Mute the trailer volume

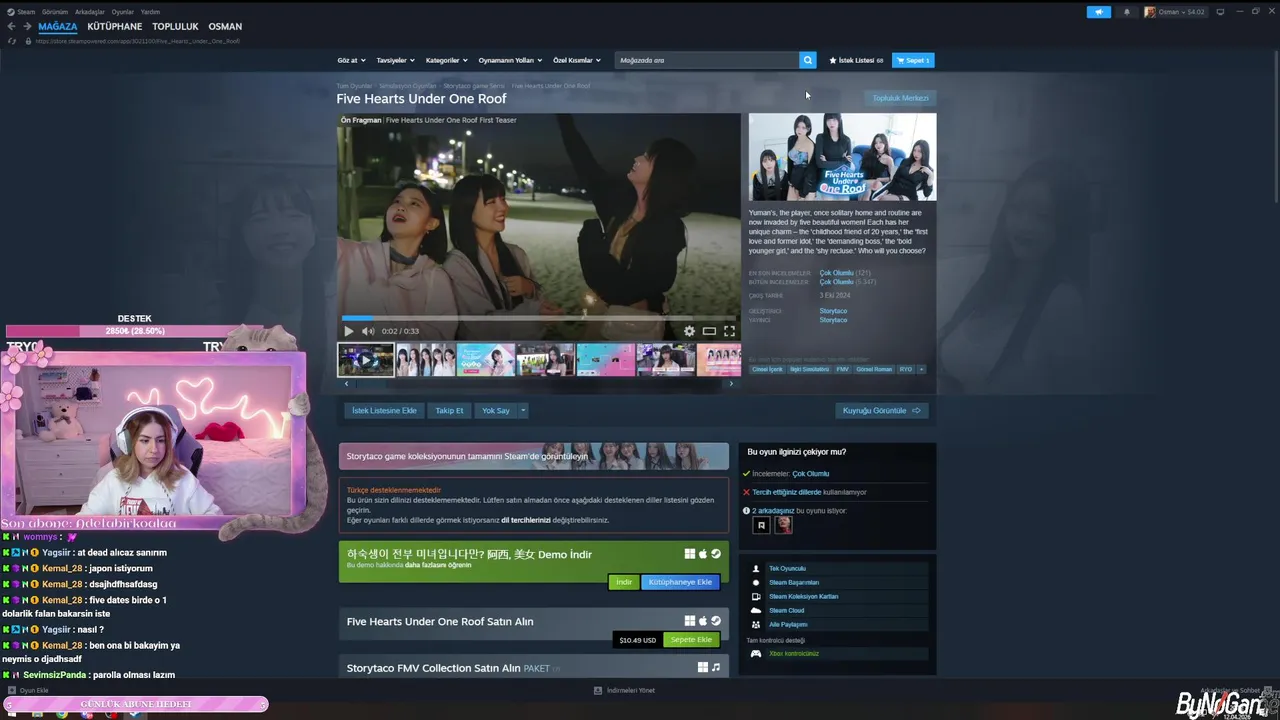click(x=367, y=331)
